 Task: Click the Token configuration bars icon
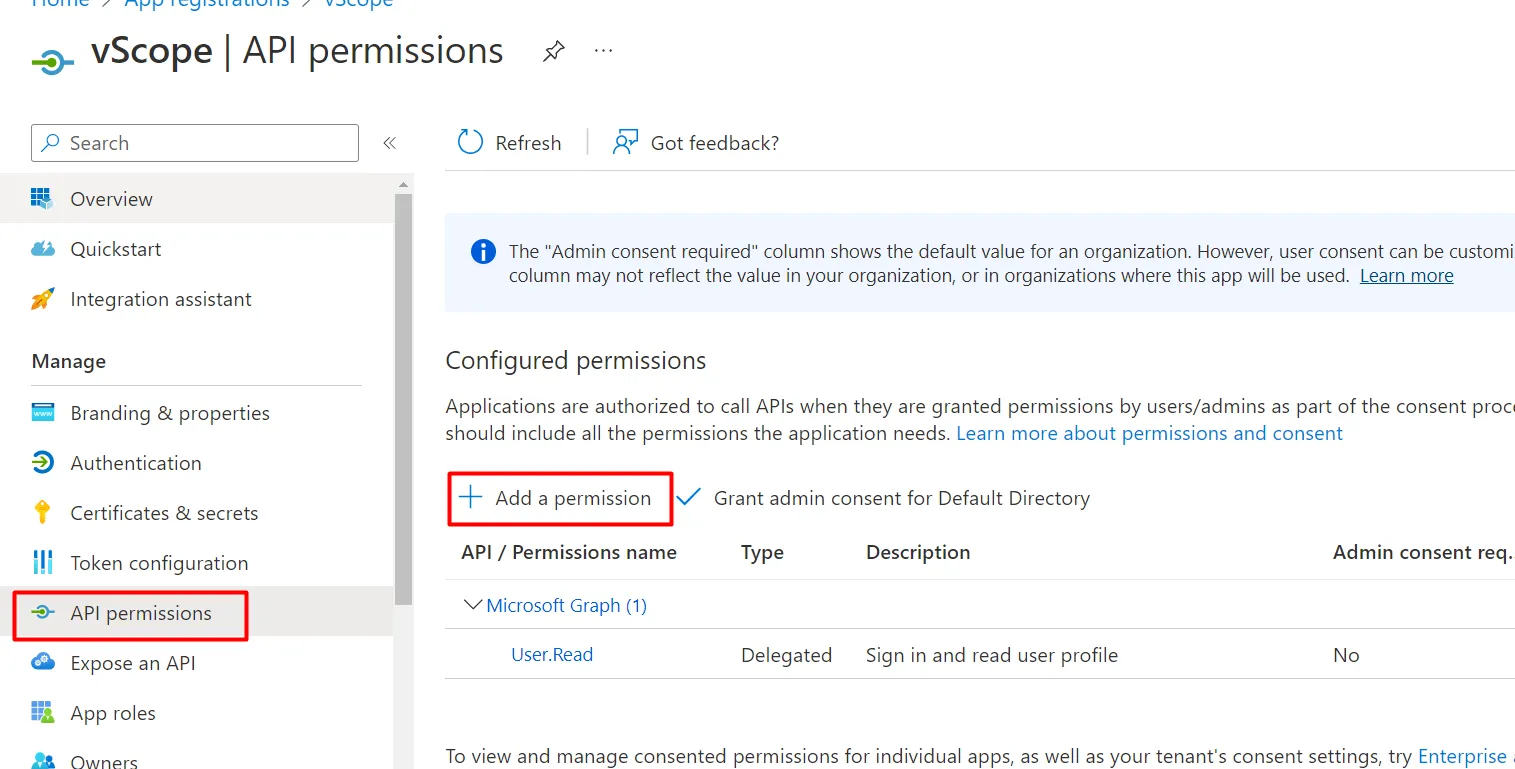pos(42,562)
